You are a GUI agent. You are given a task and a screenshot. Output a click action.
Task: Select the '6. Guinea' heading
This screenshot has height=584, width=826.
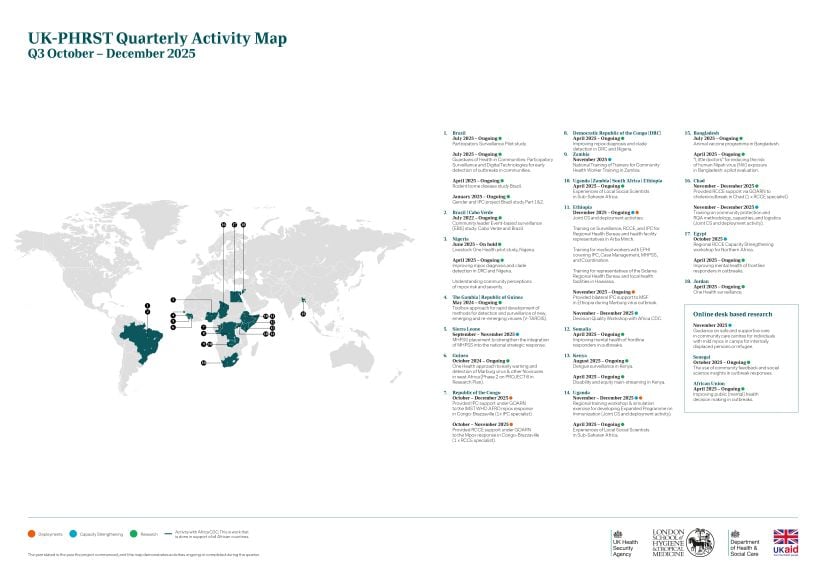pyautogui.click(x=456, y=355)
